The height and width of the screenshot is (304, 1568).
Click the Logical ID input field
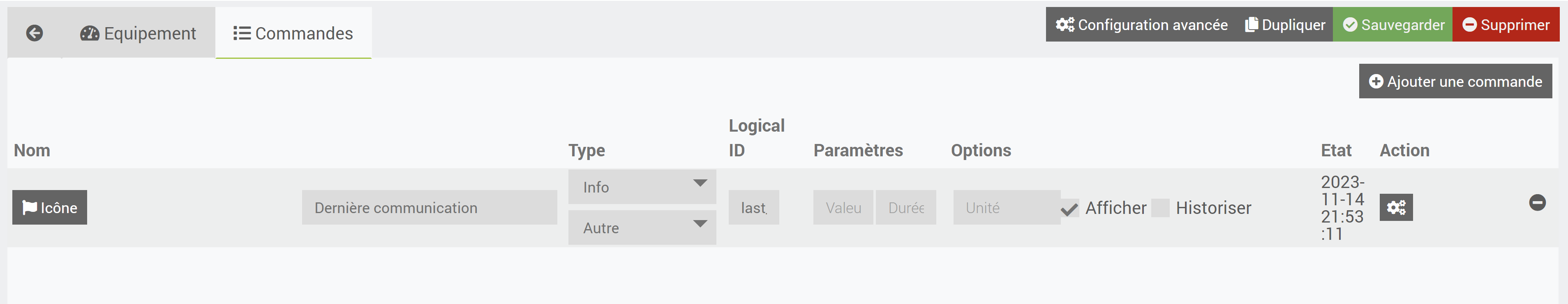pyautogui.click(x=753, y=208)
